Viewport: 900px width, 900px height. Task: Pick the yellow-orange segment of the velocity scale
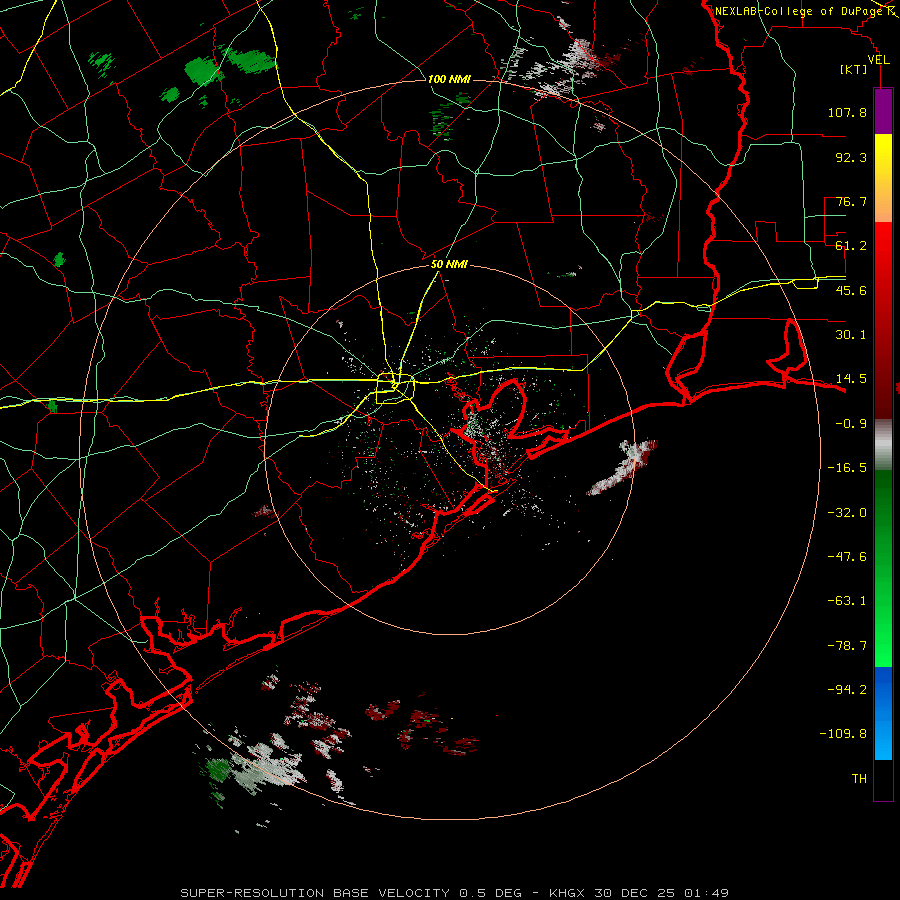[x=883, y=178]
